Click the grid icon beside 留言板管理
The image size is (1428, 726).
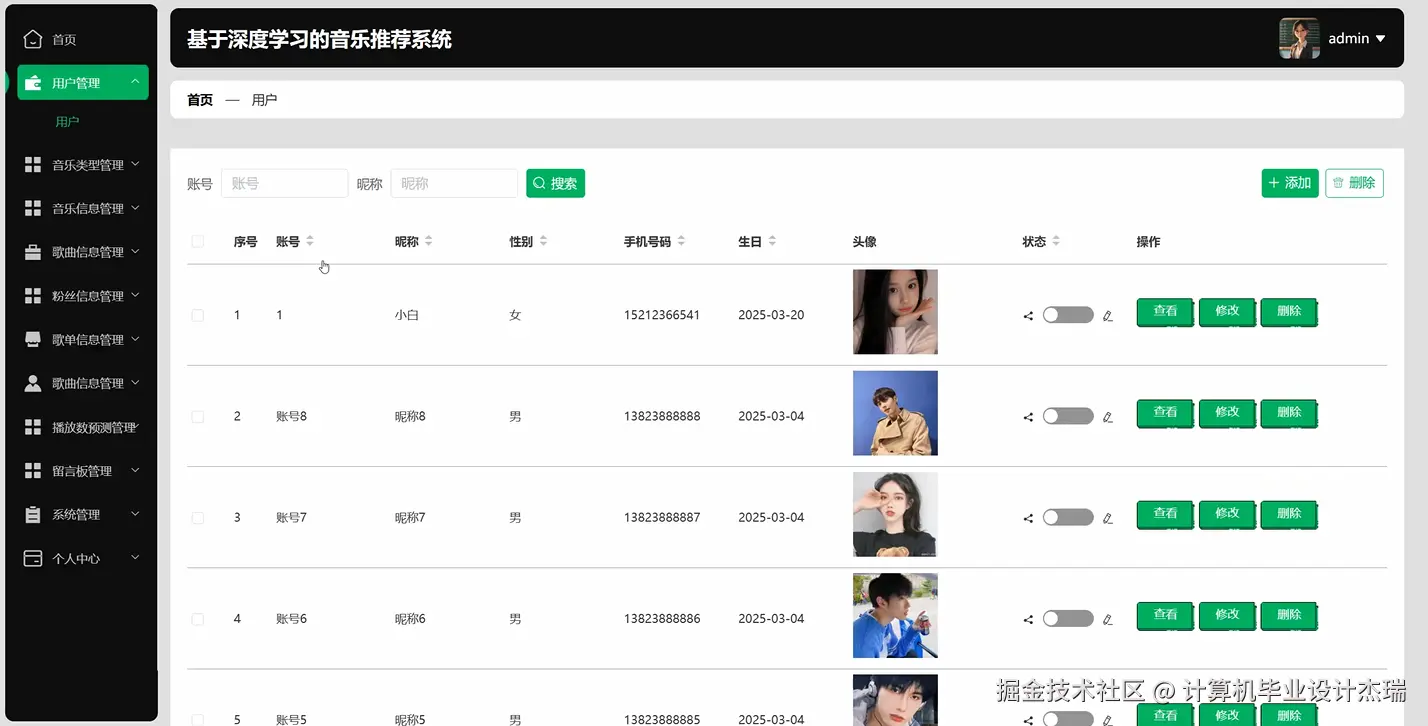click(x=33, y=471)
